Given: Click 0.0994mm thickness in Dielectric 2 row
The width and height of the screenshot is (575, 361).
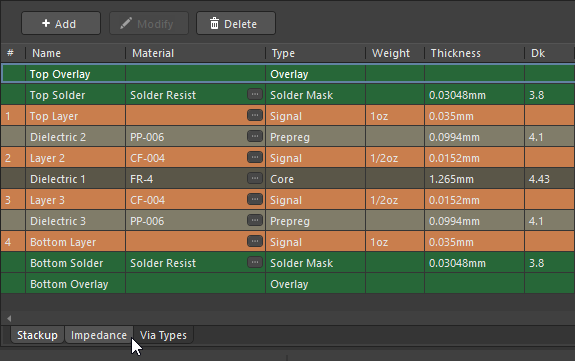Looking at the screenshot, I should point(475,137).
